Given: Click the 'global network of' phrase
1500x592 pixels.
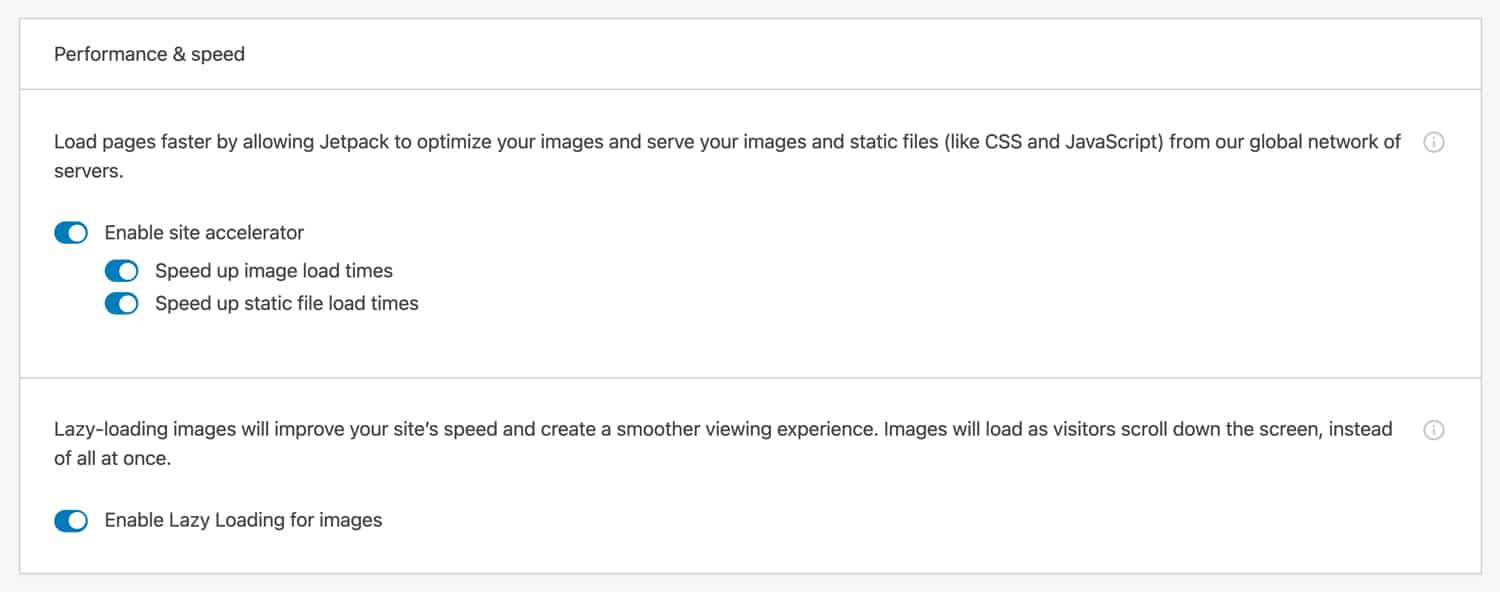Looking at the screenshot, I should tap(1320, 142).
